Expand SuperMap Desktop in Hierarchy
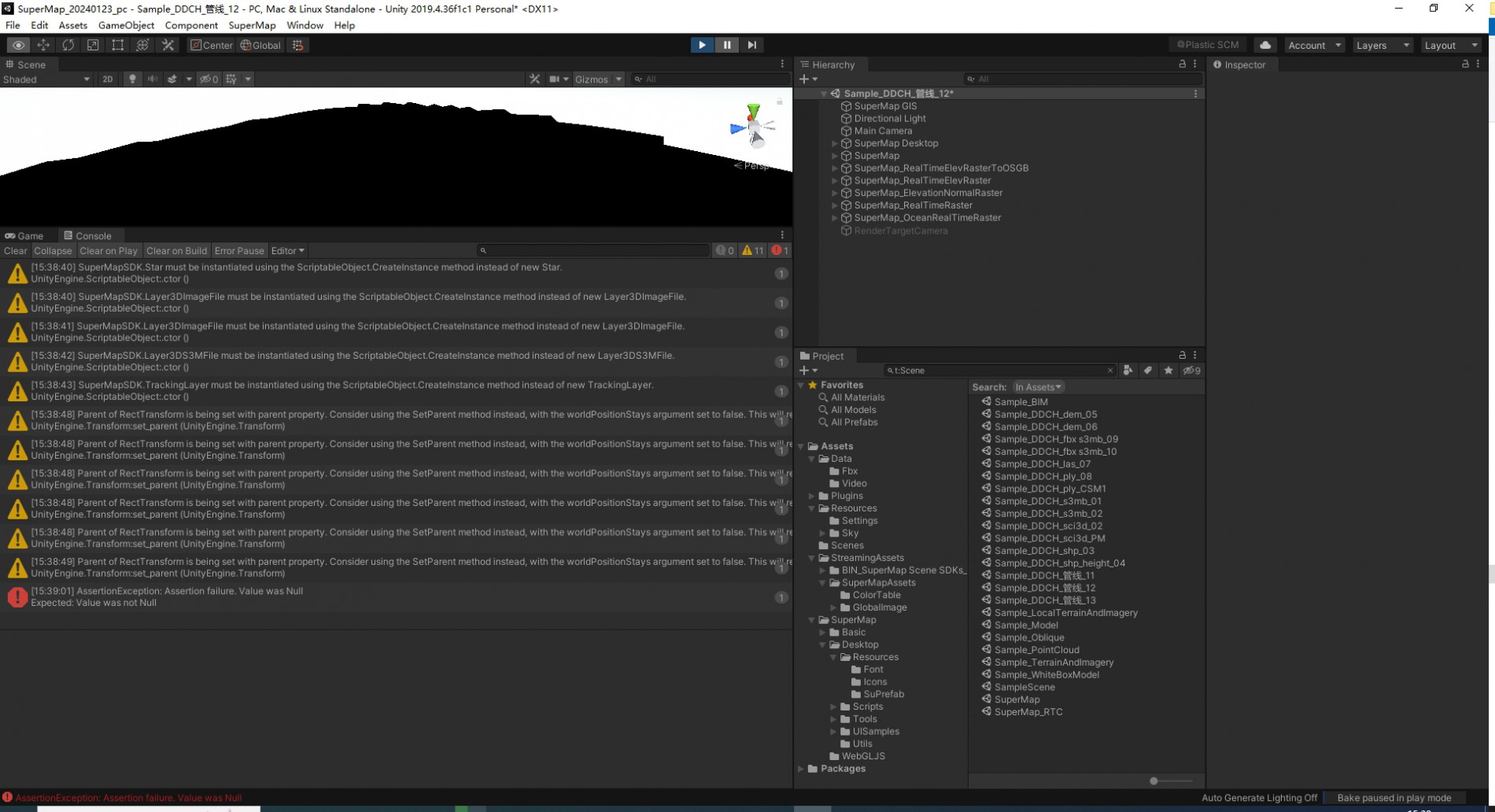This screenshot has width=1495, height=812. pyautogui.click(x=835, y=144)
